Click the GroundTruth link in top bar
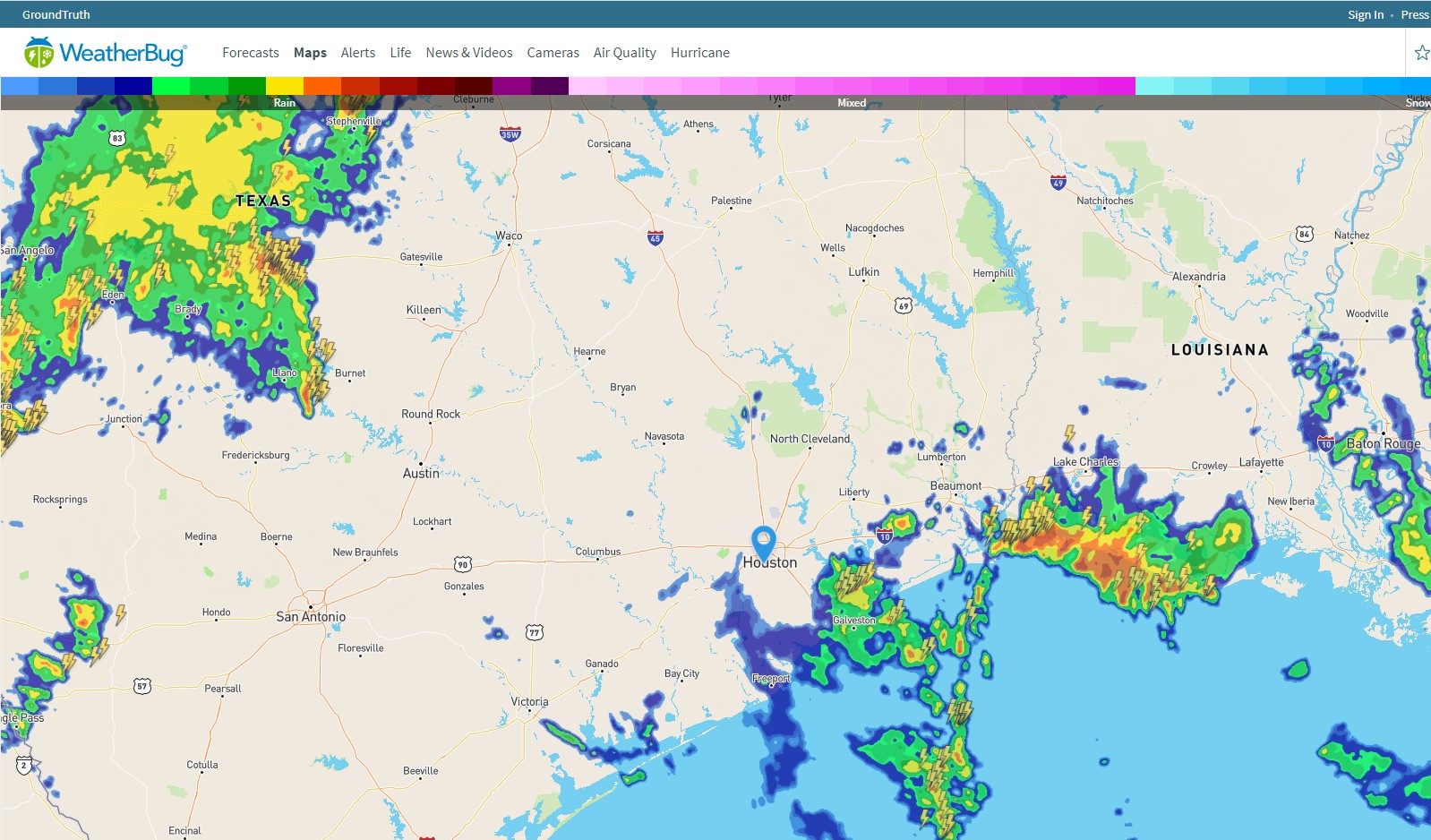Viewport: 1431px width, 840px height. pyautogui.click(x=56, y=14)
